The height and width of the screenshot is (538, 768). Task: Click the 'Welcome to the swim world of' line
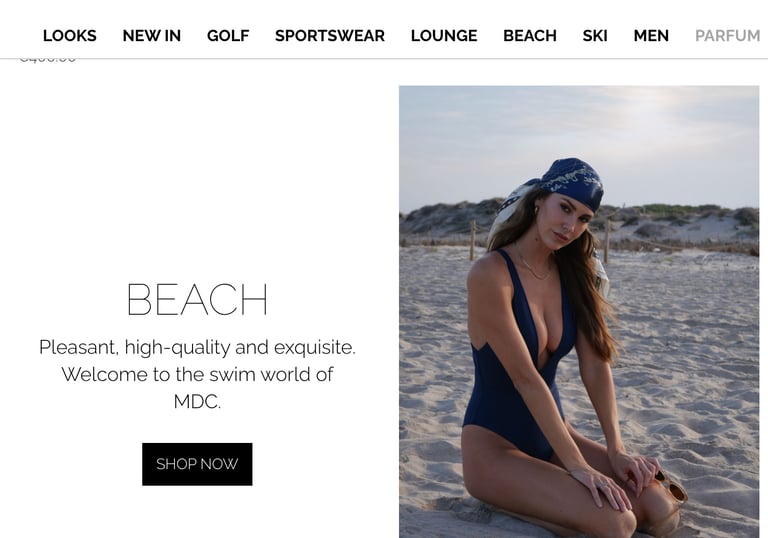(x=197, y=374)
